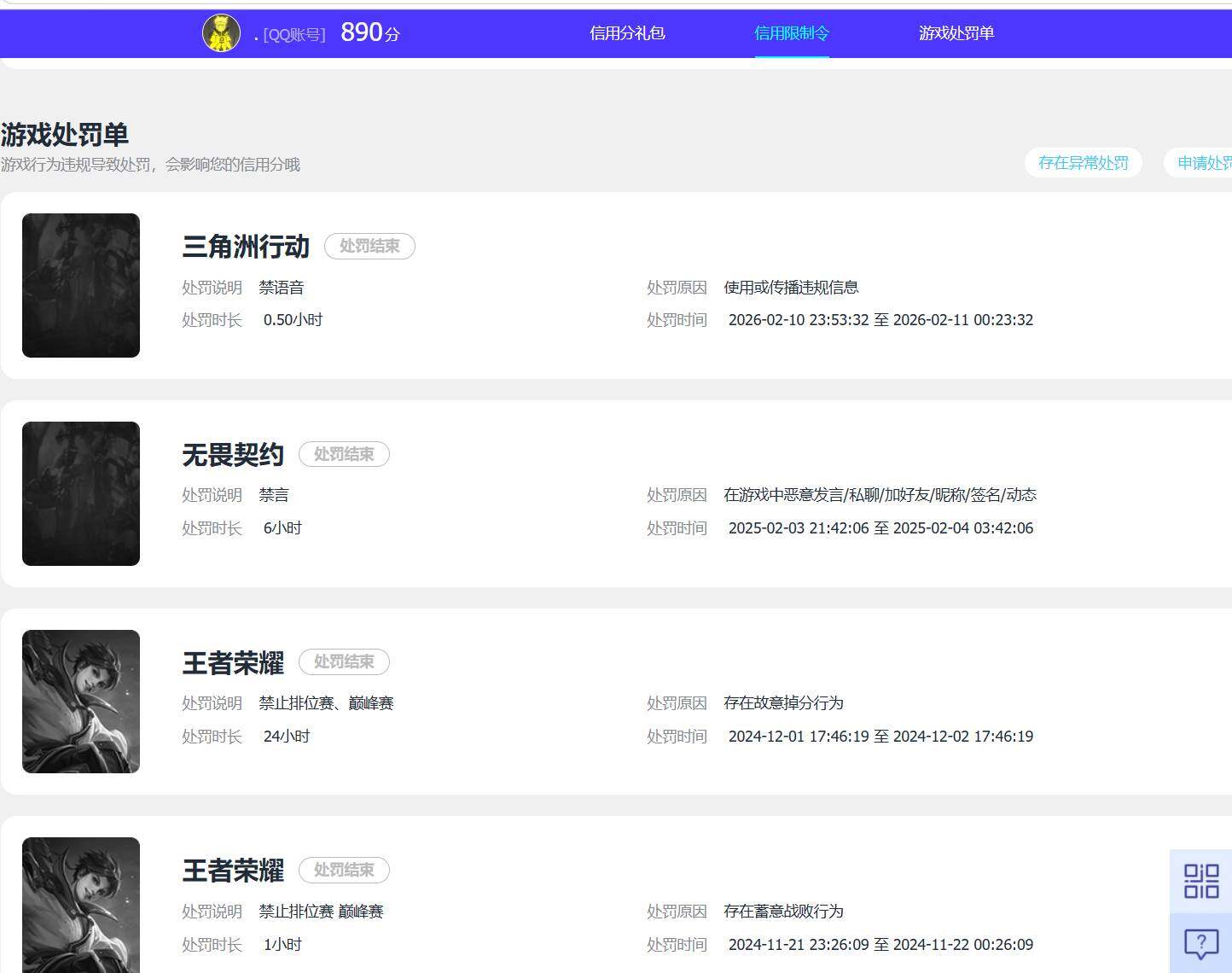Click the 存在异常处罚 button
Viewport: 1232px width, 973px height.
point(1084,163)
